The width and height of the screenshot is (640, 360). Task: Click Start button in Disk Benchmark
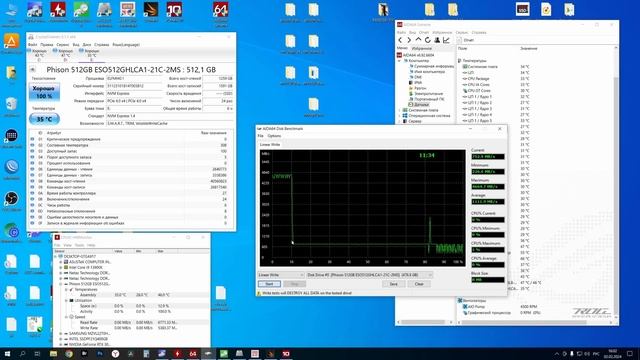click(269, 284)
